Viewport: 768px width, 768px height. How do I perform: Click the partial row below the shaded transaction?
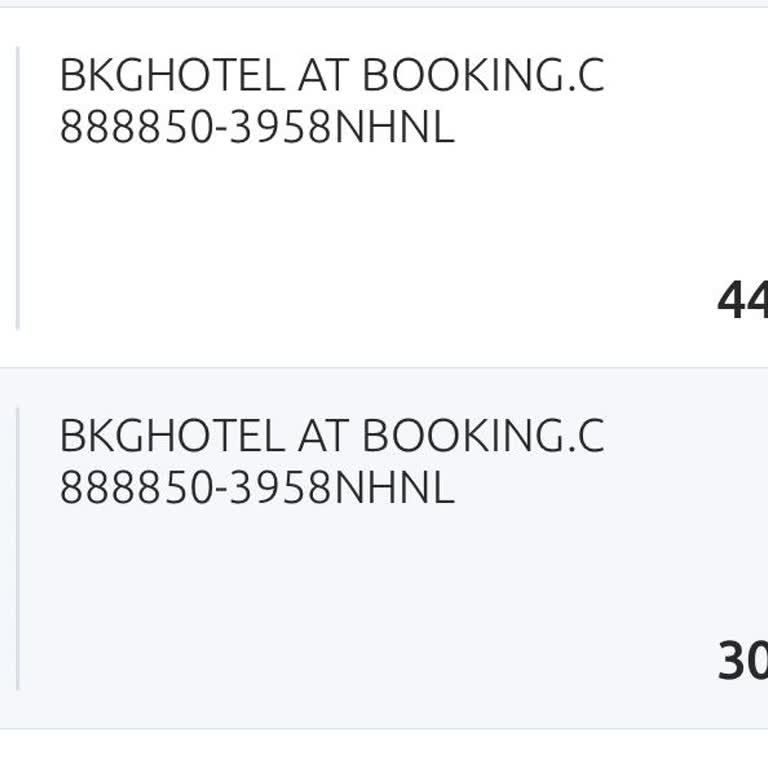(384, 750)
